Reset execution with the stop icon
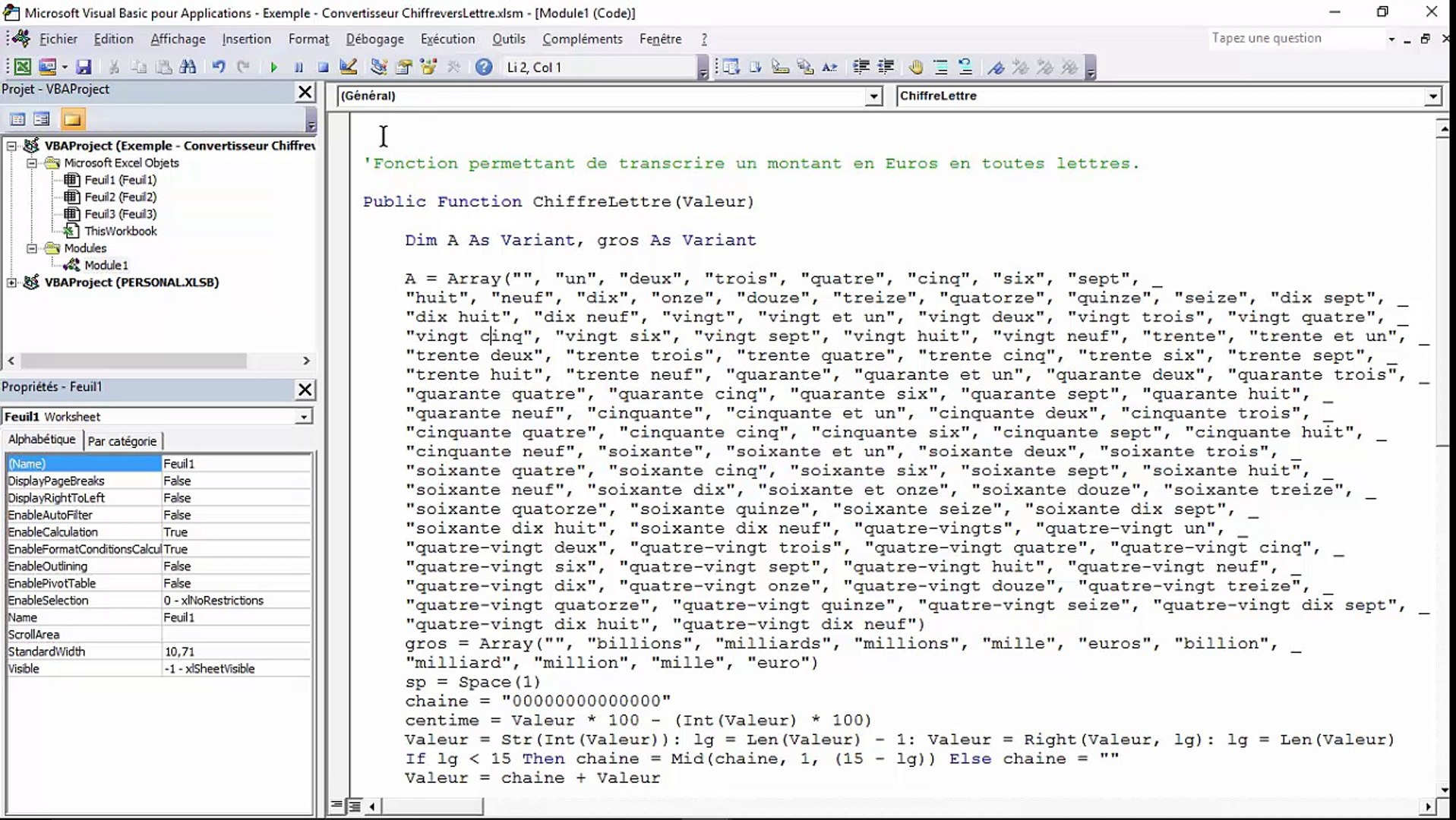Viewport: 1456px width, 820px height. coord(323,67)
